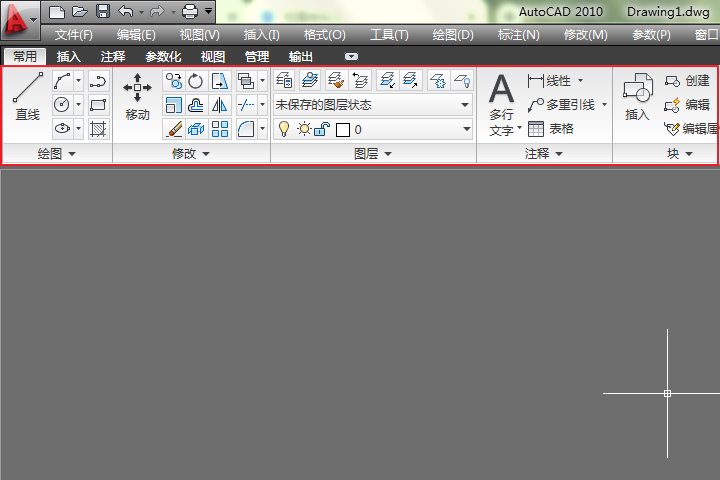The width and height of the screenshot is (720, 480).
Task: Click the Fillet icon
Action: point(246,129)
